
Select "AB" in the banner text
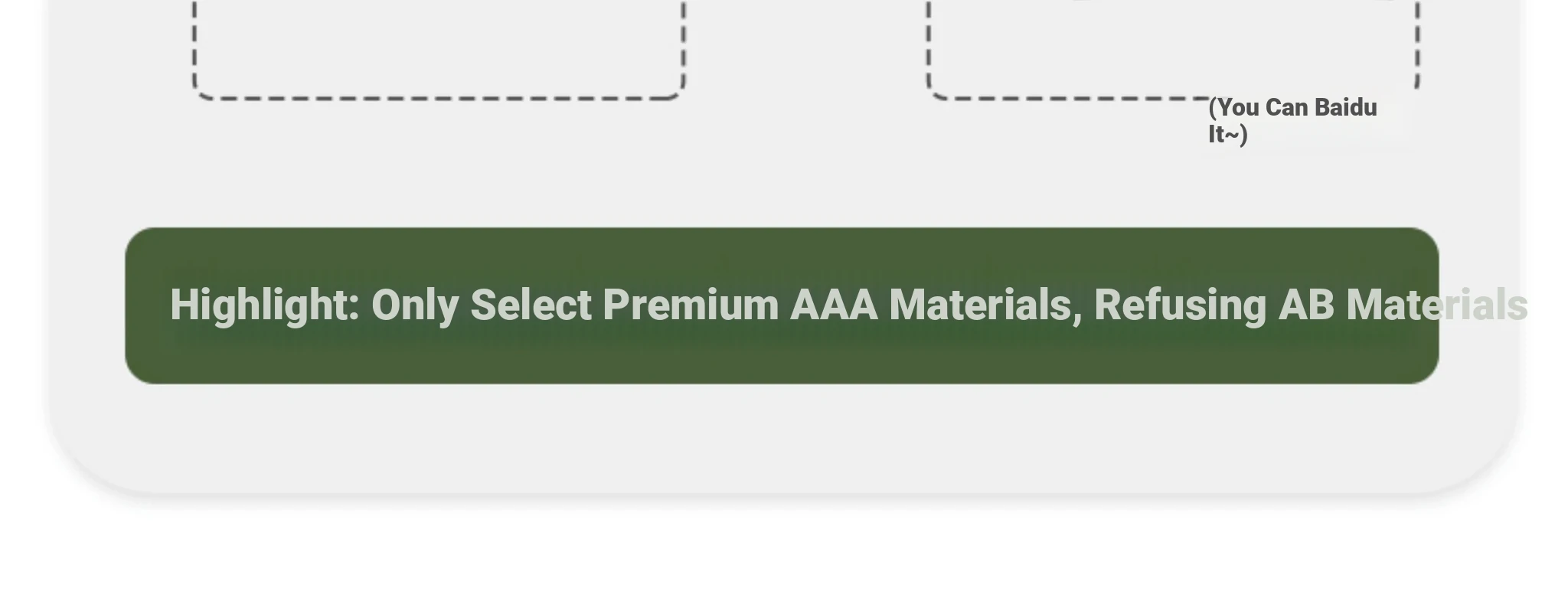1307,305
